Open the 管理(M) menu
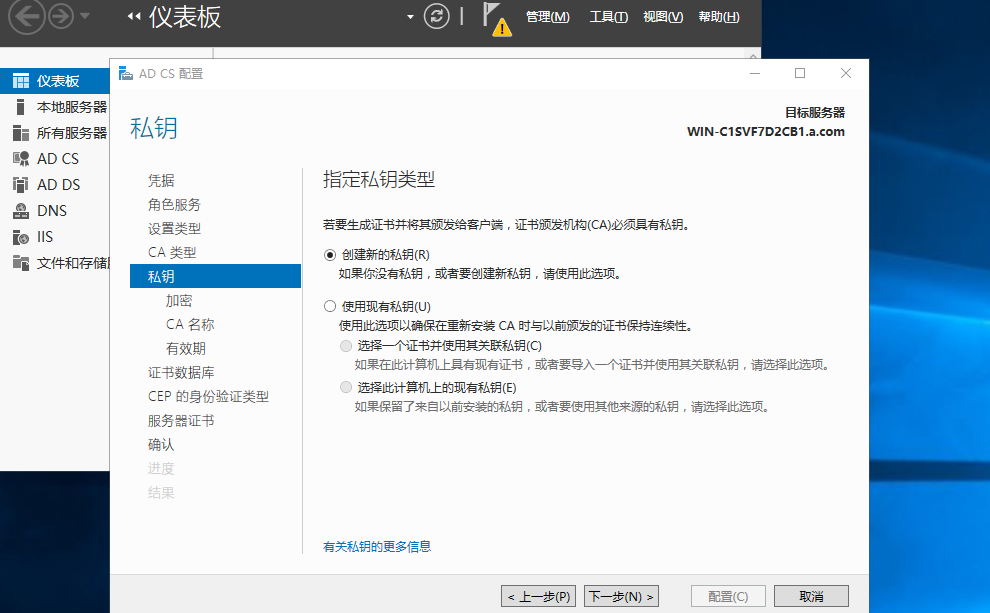Viewport: 990px width, 613px height. coord(547,17)
